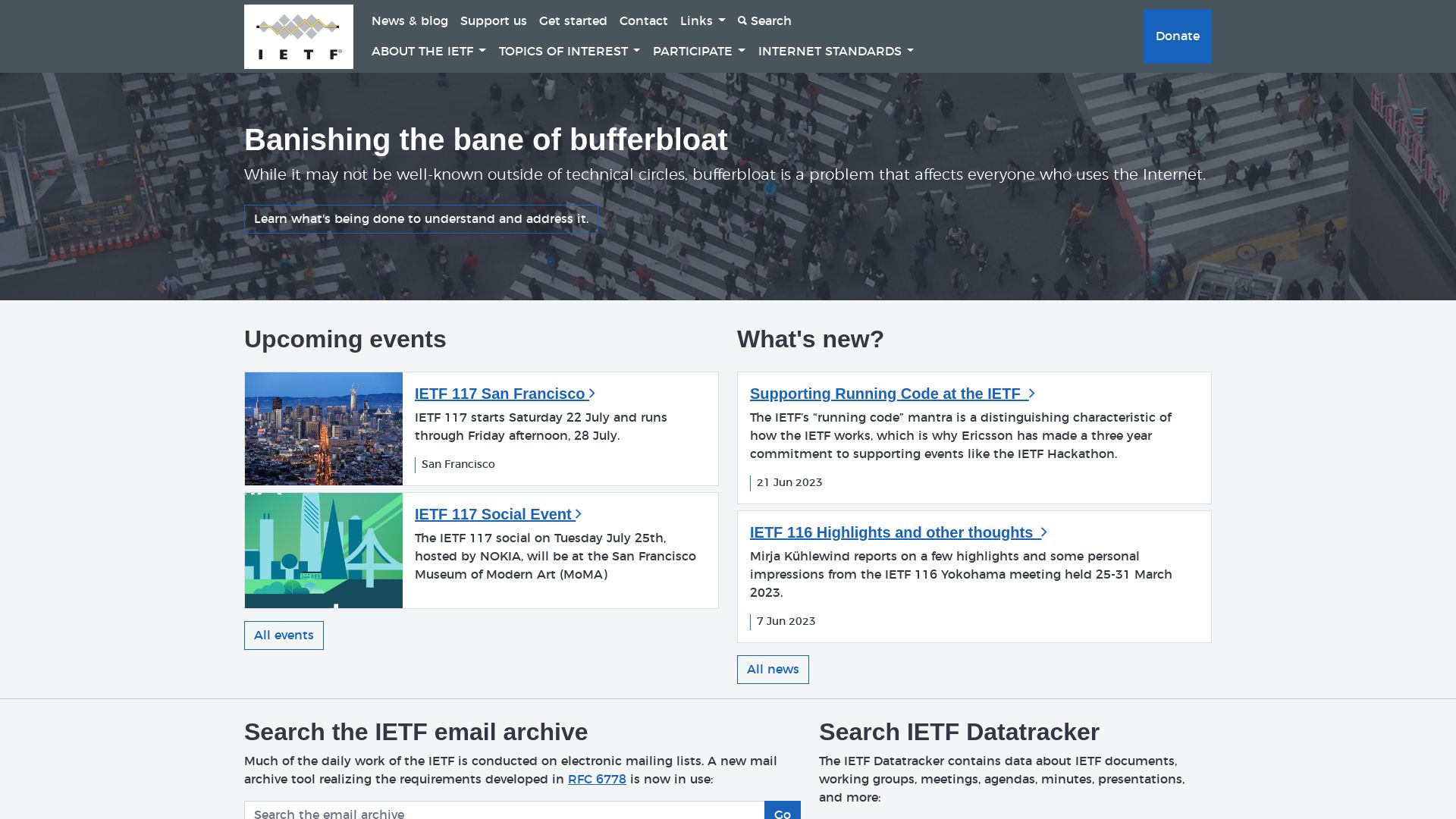Open the Contact page
This screenshot has width=1456, height=819.
point(643,21)
